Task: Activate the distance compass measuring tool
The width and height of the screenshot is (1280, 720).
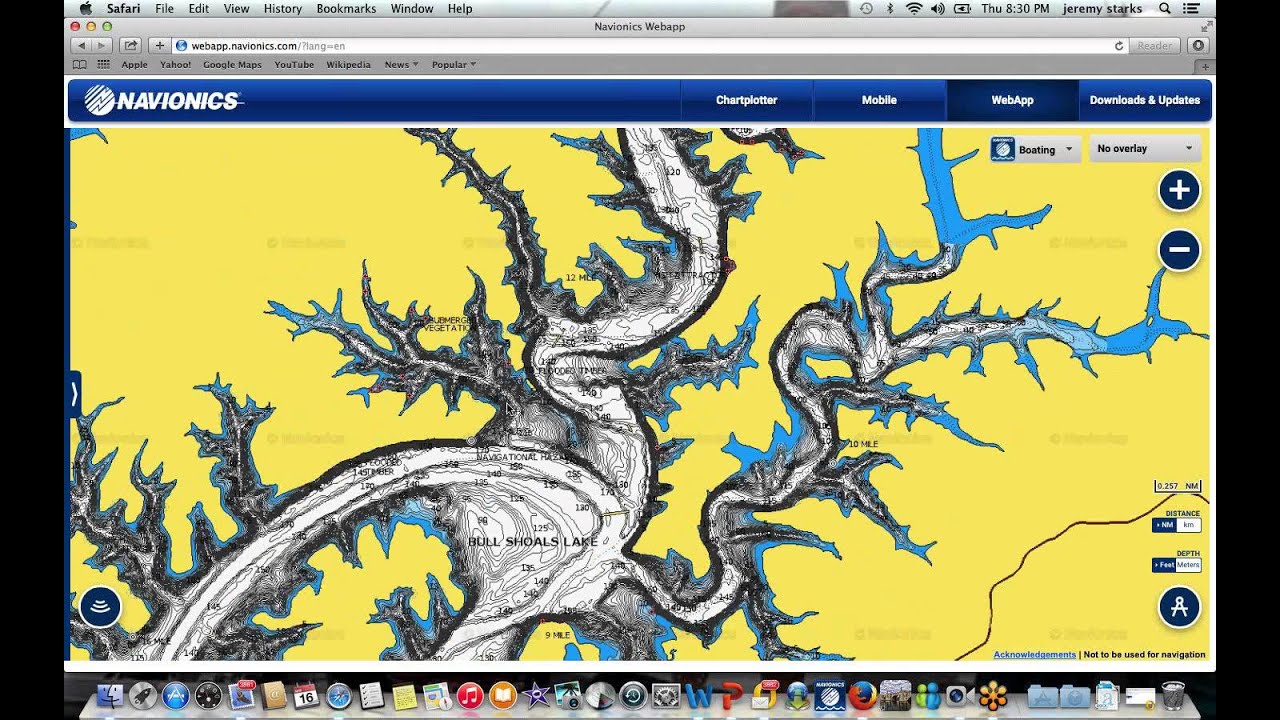Action: (1179, 607)
